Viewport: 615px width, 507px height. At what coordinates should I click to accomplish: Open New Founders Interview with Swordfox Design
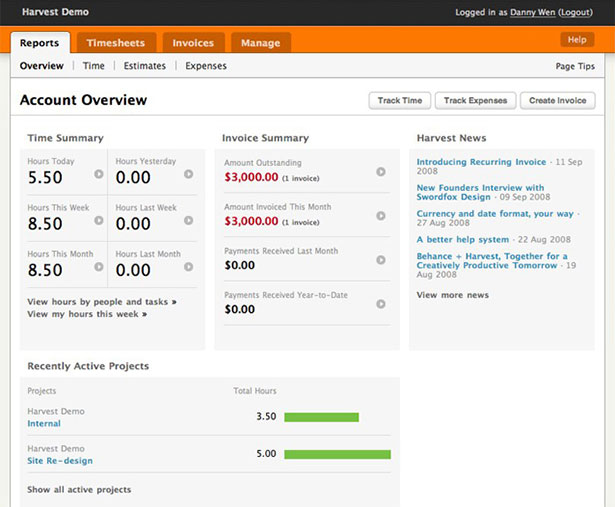(x=480, y=192)
